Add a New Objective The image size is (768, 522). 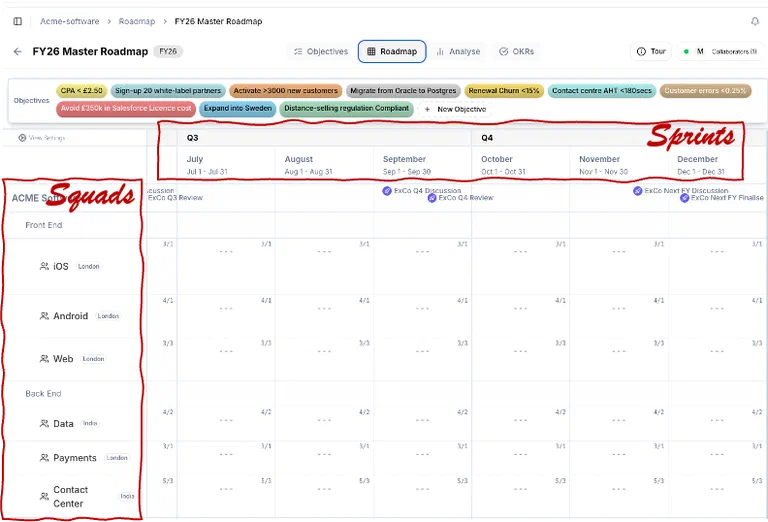pyautogui.click(x=456, y=109)
